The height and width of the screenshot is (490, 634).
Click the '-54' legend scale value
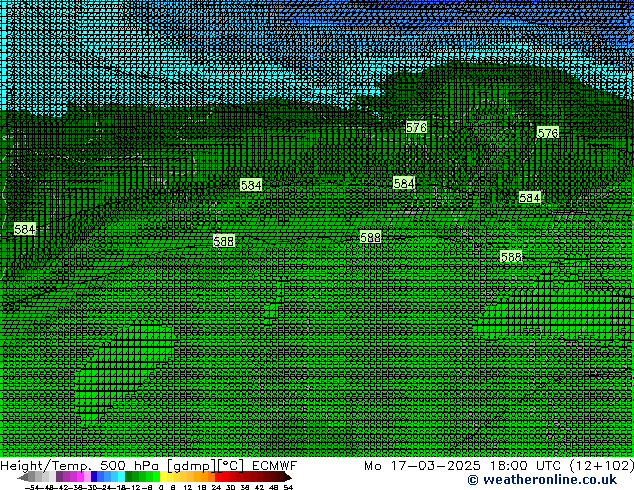[34, 487]
